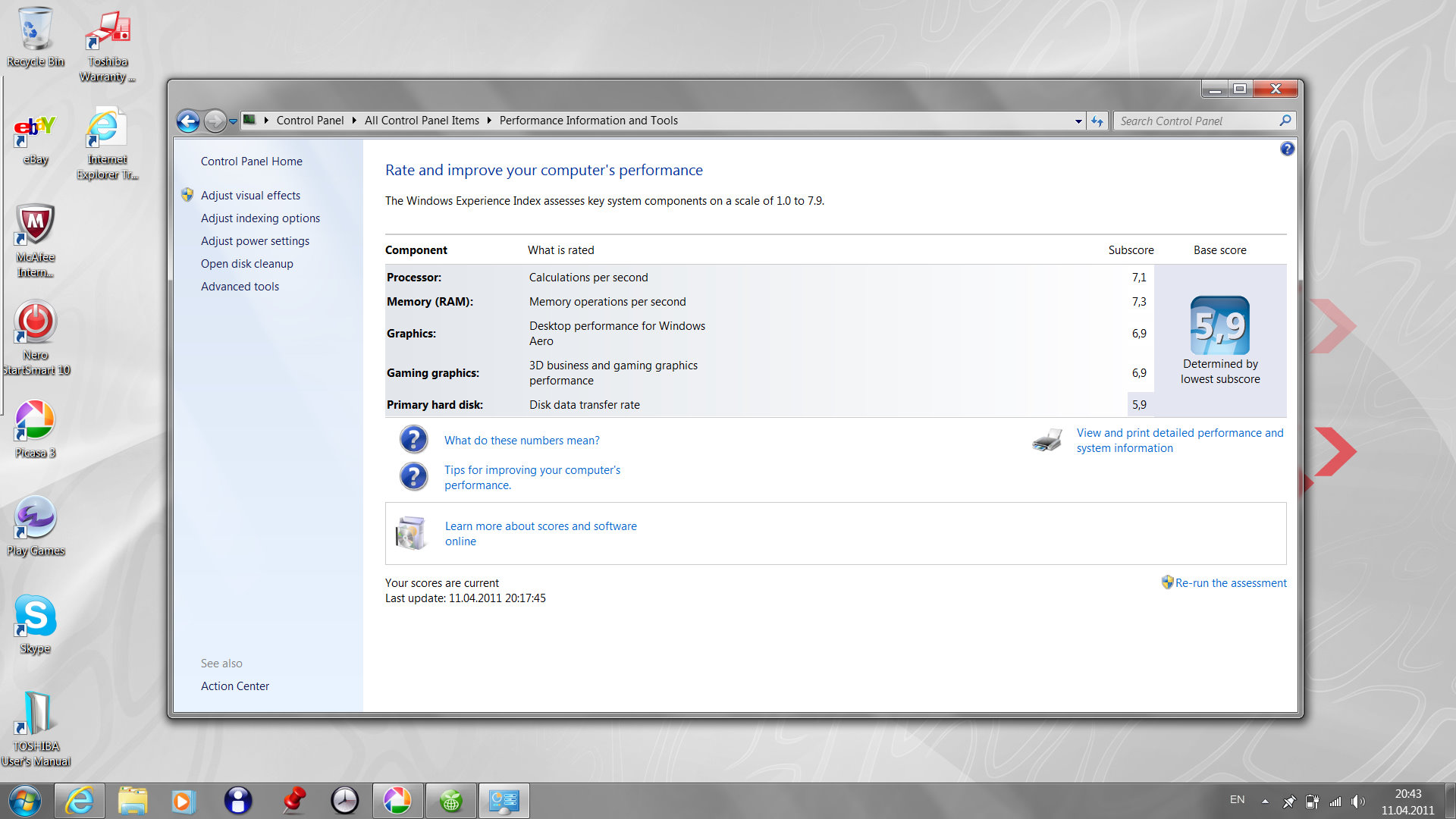
Task: Open Adjust visual effects link
Action: point(250,196)
